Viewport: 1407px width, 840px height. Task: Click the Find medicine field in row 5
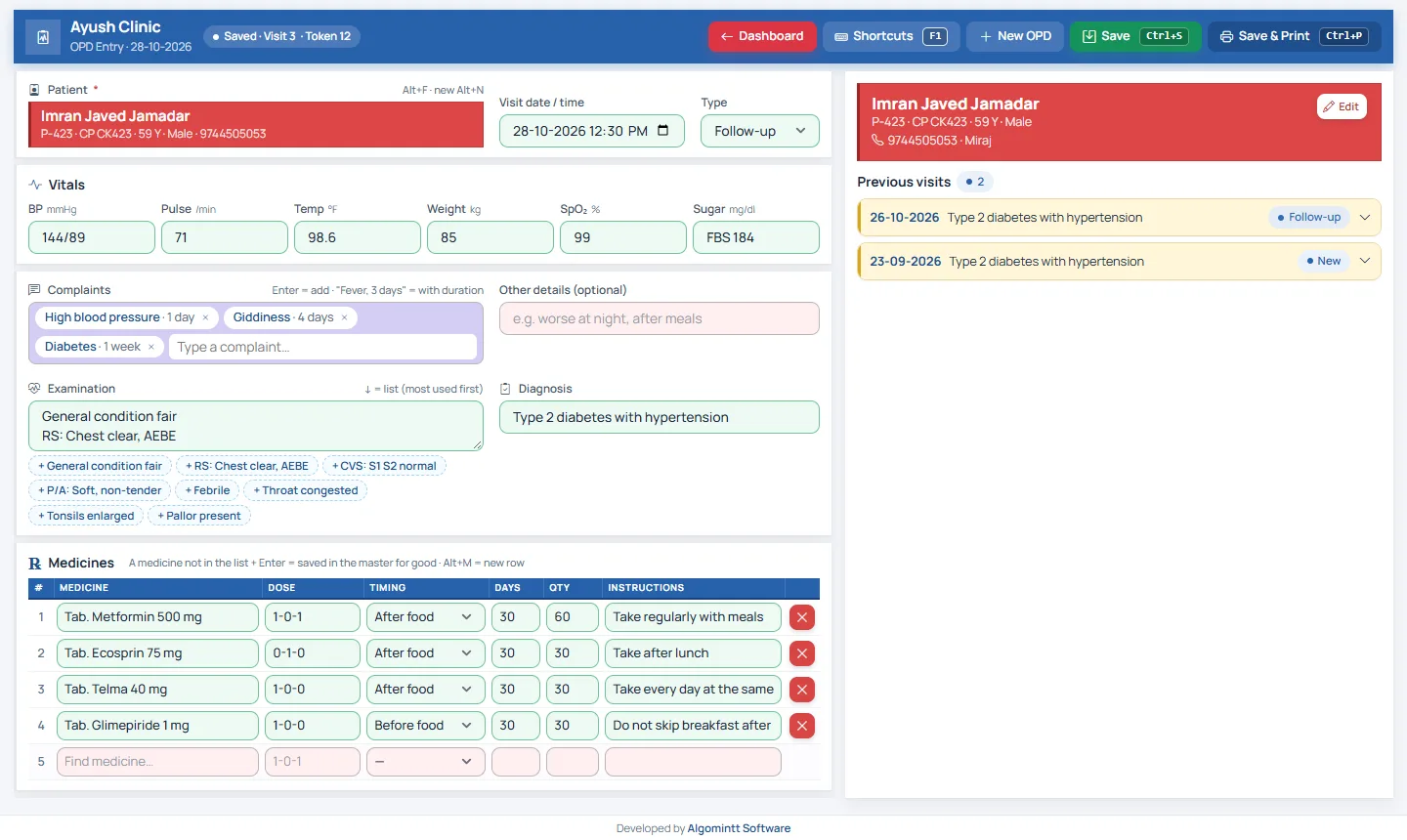click(x=157, y=762)
